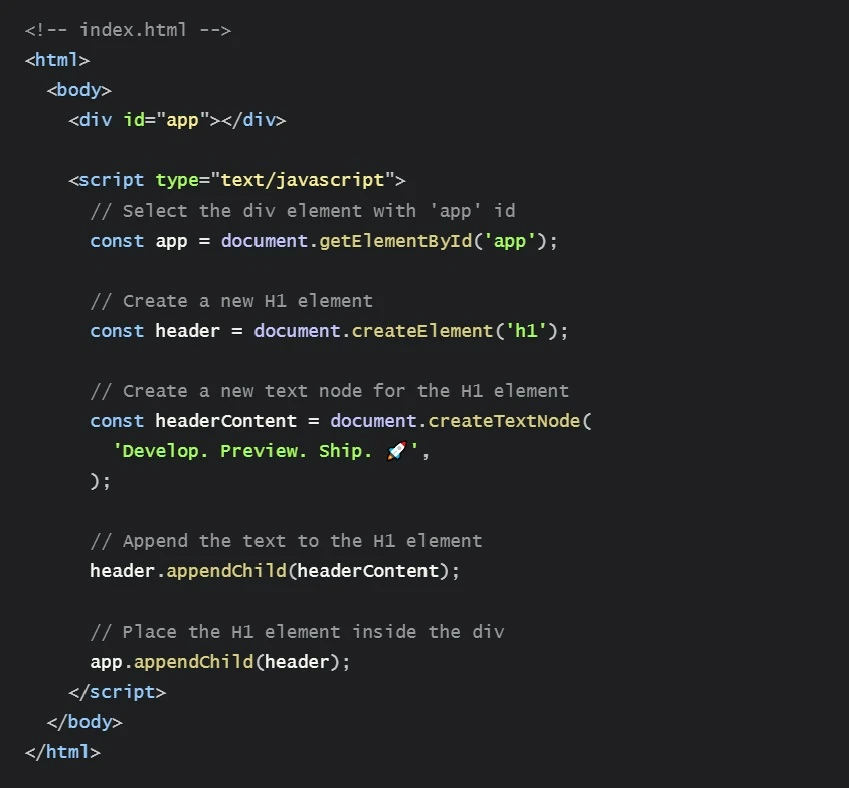Click the headerContent variable declaration
This screenshot has height=788, width=849.
point(226,421)
